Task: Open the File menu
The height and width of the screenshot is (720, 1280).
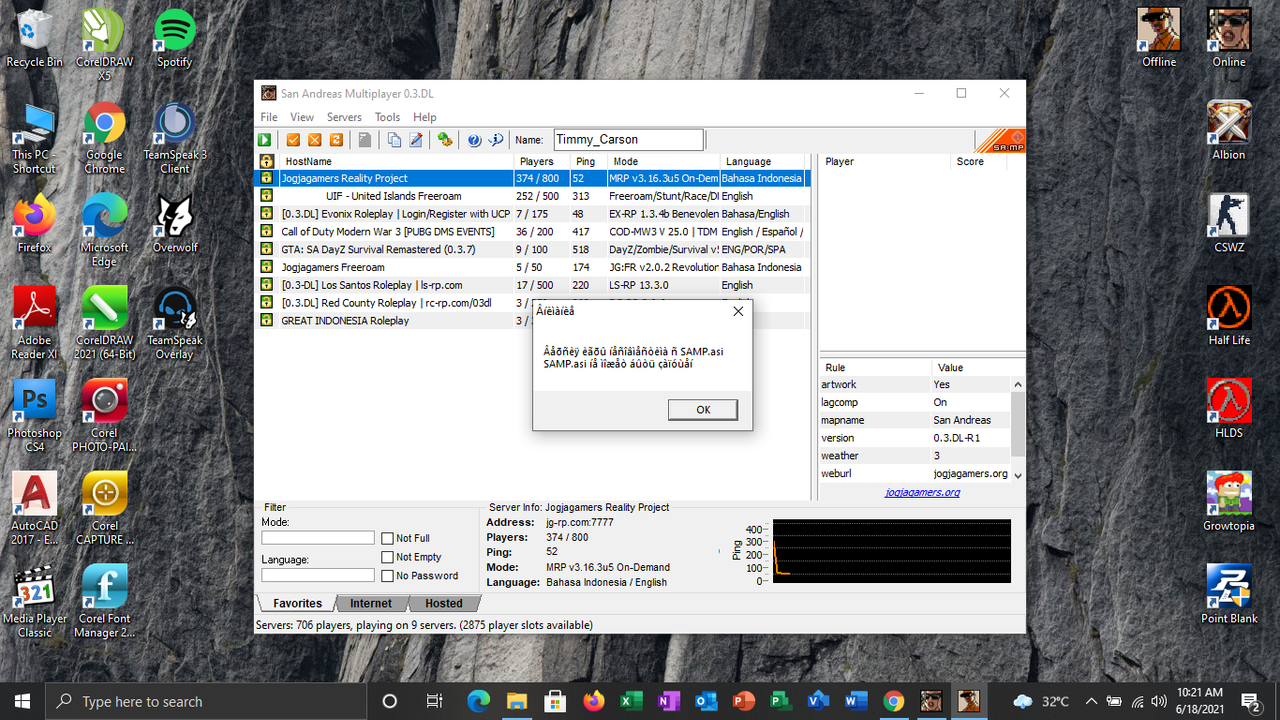Action: 269,117
